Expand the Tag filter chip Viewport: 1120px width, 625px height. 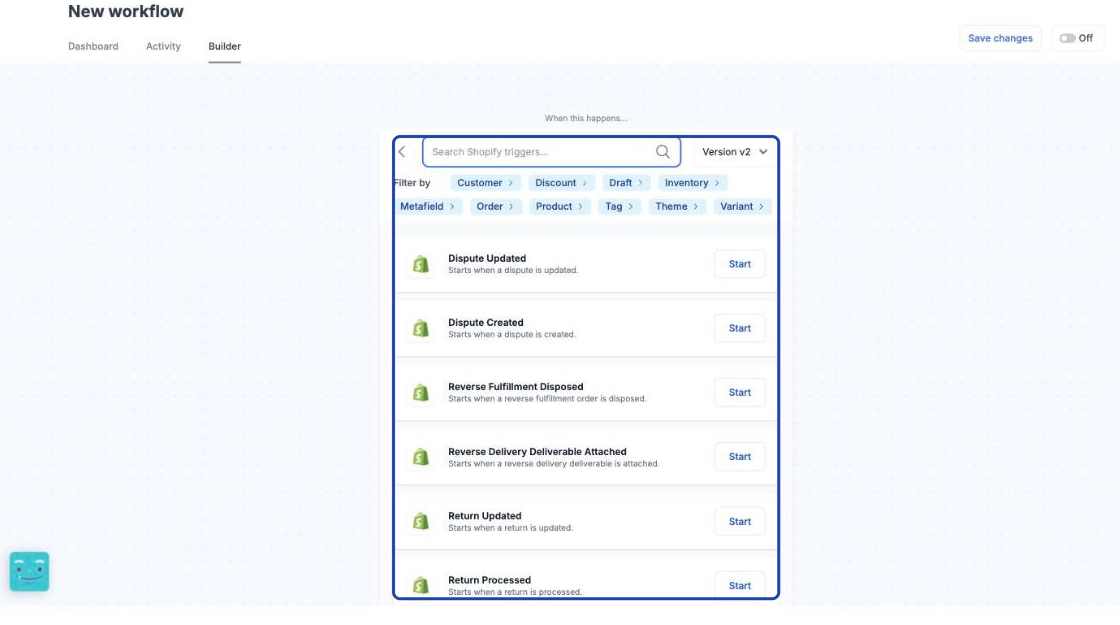(619, 206)
